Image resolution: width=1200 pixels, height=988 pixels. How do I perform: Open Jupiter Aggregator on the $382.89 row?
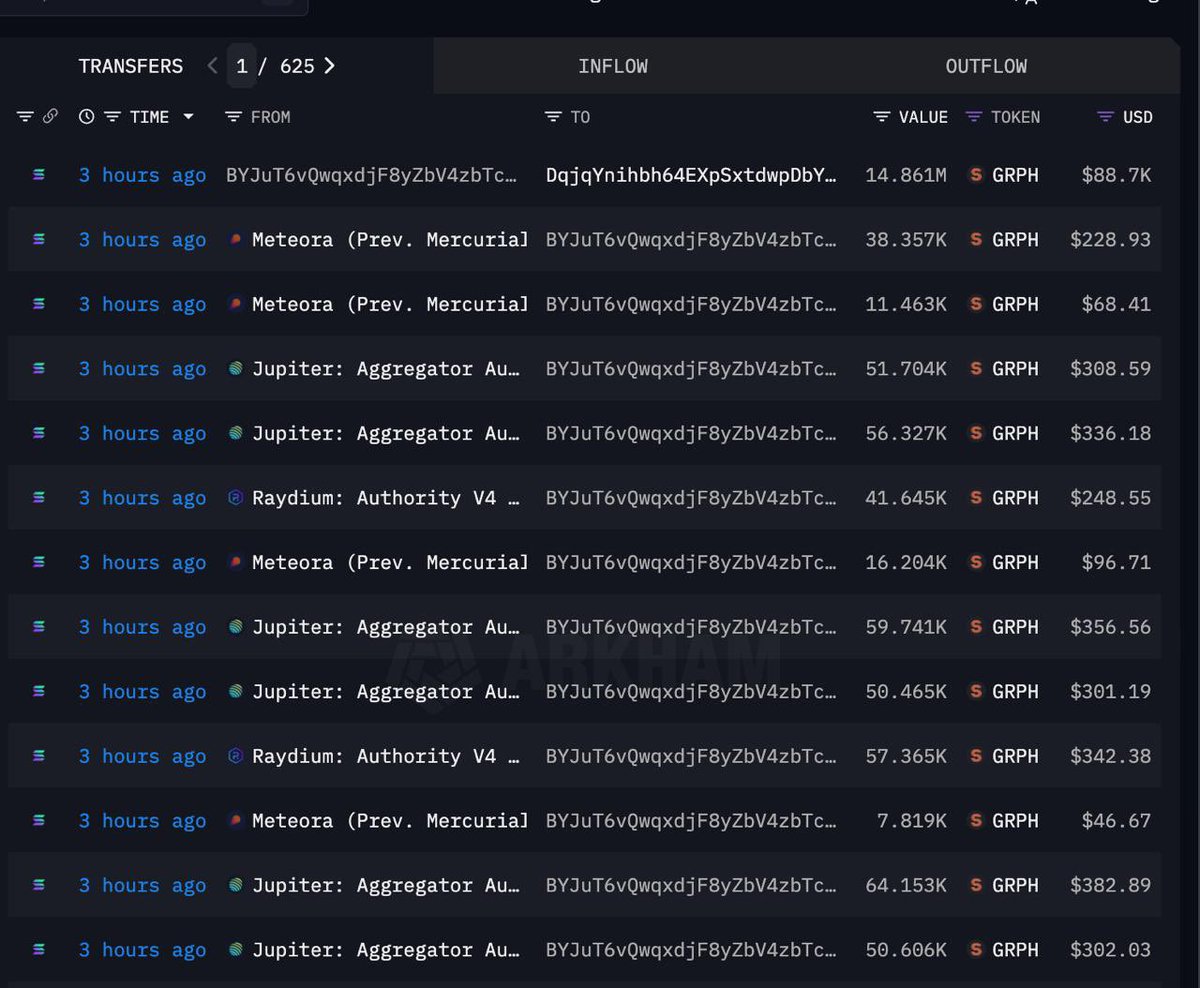click(x=386, y=885)
